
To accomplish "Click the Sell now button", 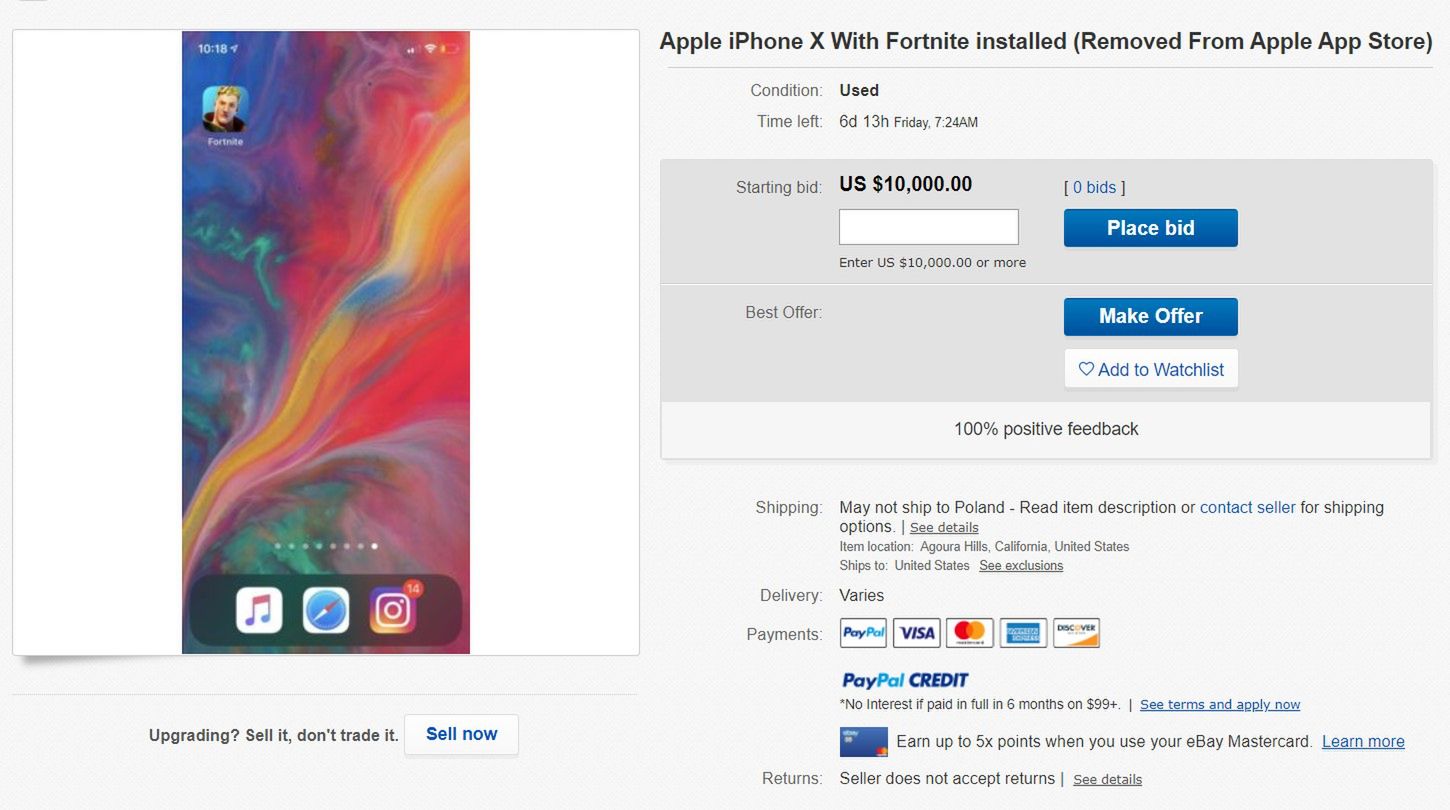I will click(461, 734).
